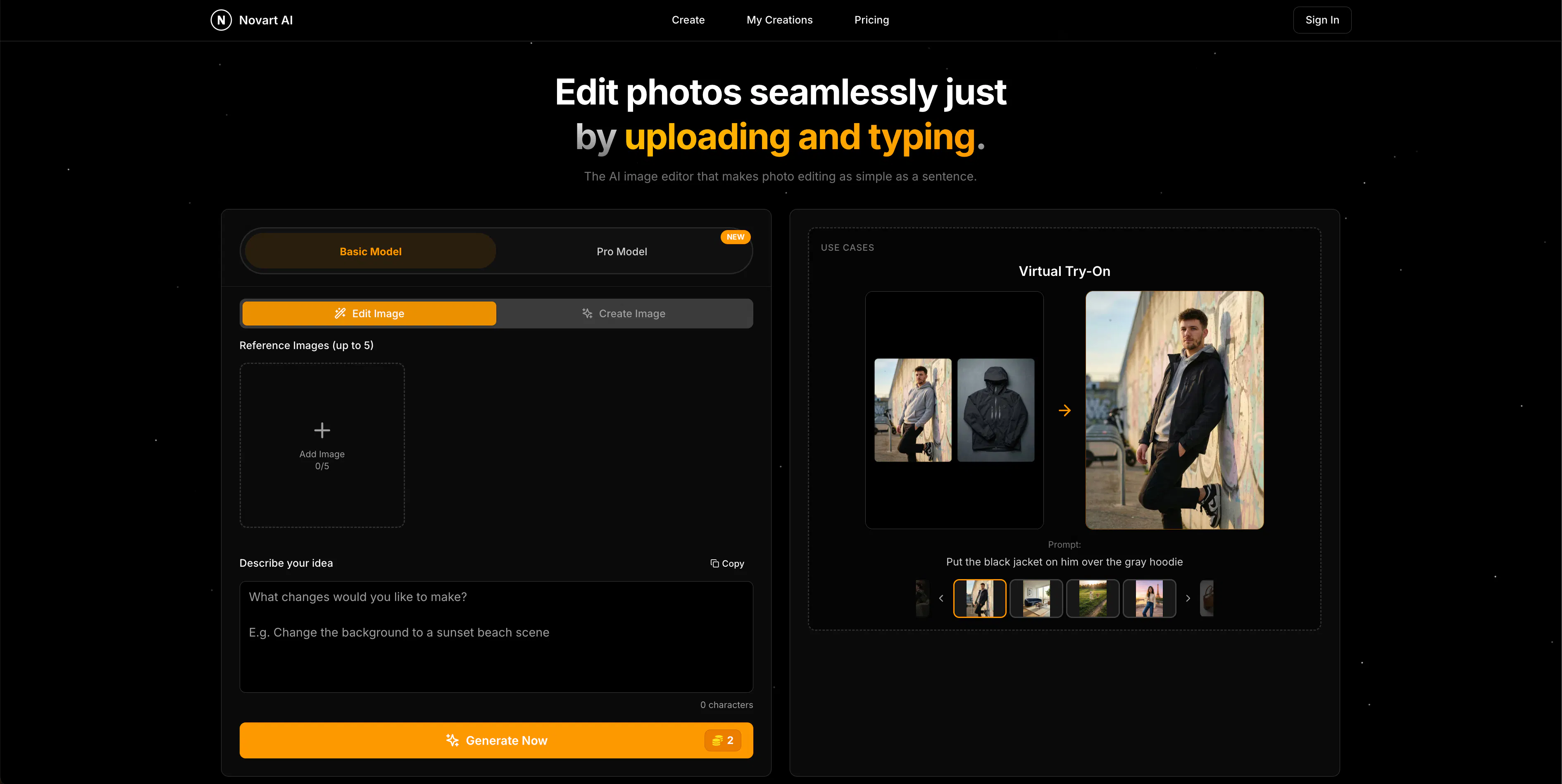1562x784 pixels.
Task: Click the Generate Now button
Action: [x=496, y=740]
